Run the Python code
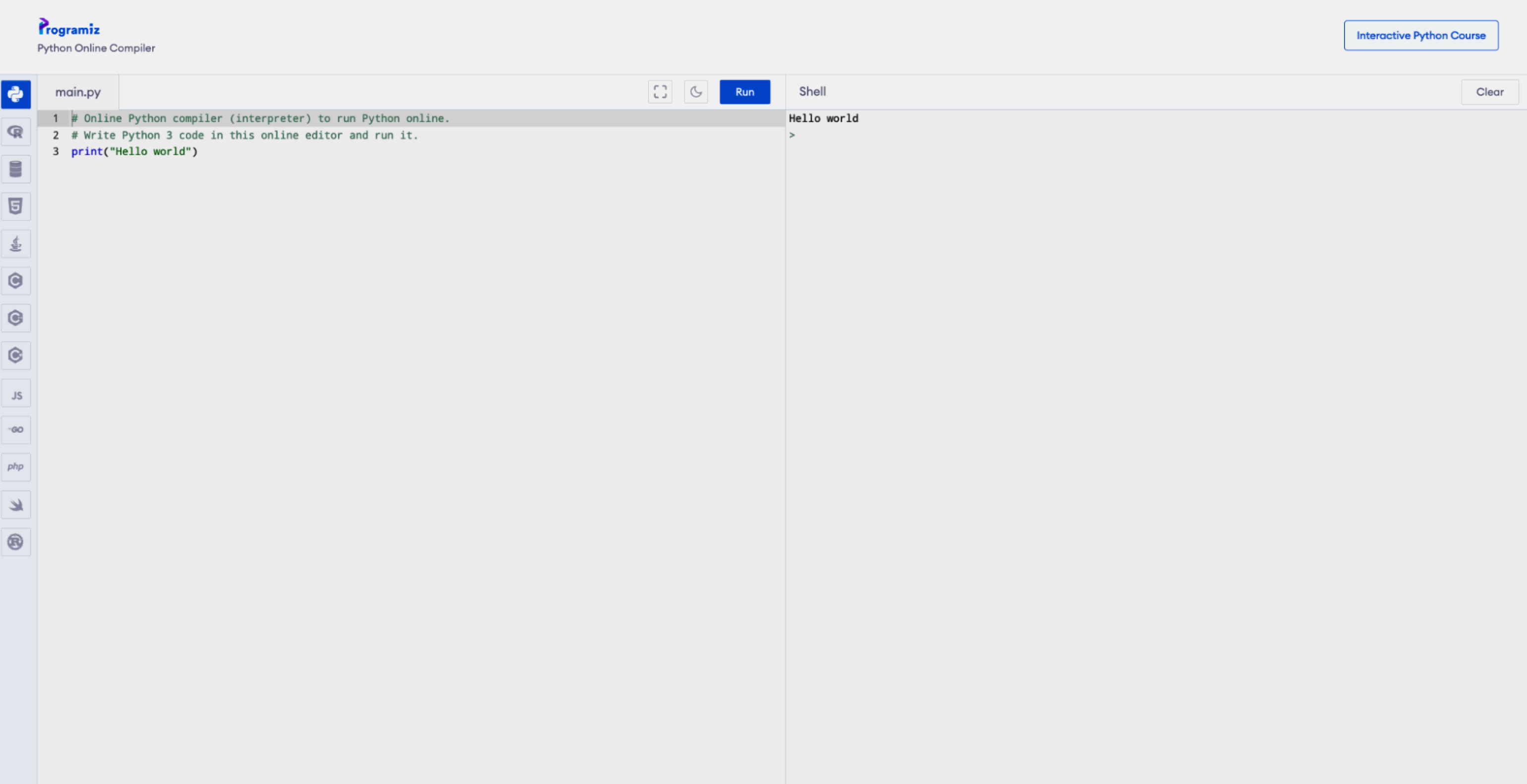Viewport: 1527px width, 784px height. click(745, 92)
